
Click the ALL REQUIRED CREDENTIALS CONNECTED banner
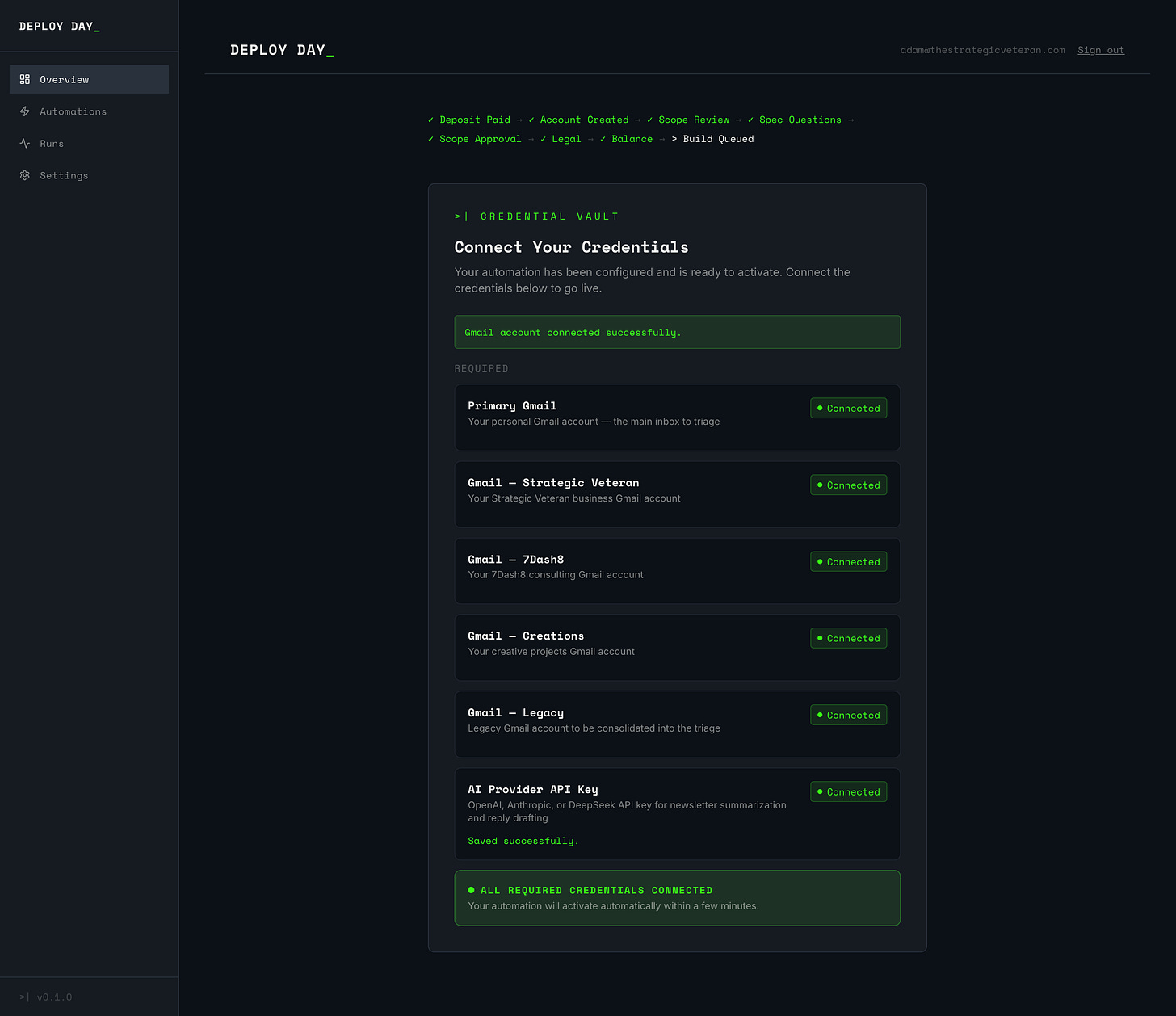coord(677,897)
